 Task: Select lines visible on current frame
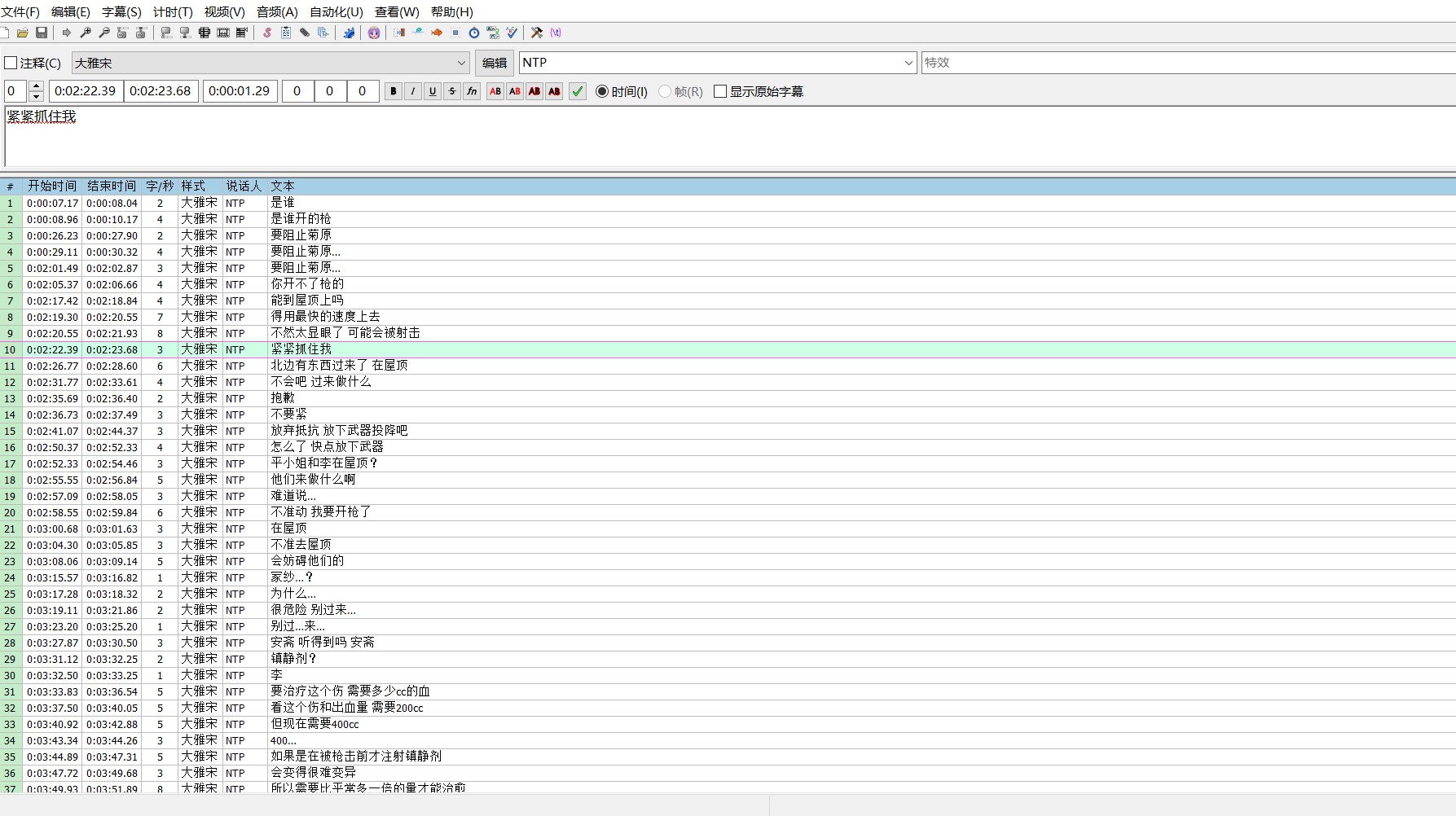[204, 33]
